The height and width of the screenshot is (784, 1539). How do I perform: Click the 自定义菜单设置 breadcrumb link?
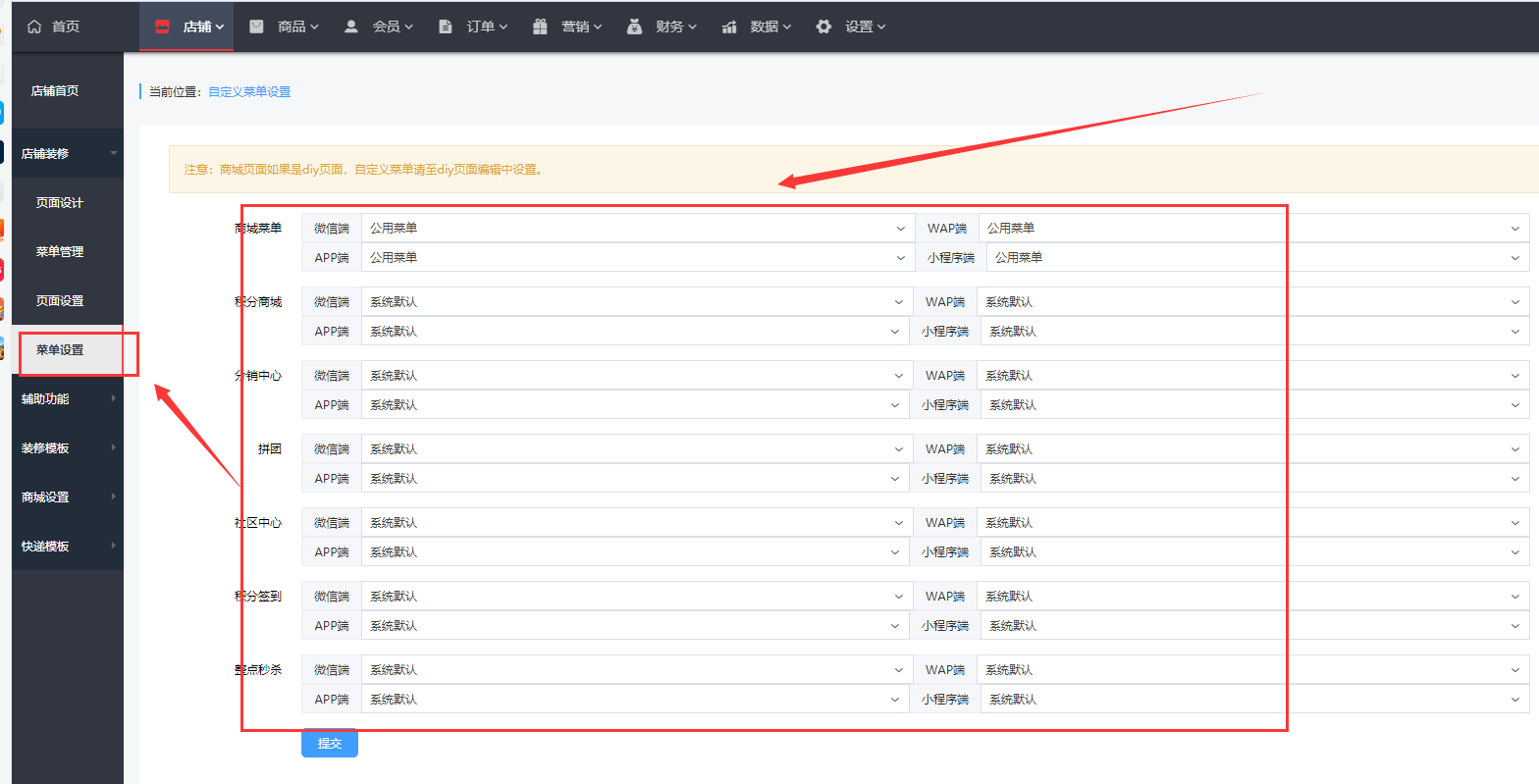249,91
